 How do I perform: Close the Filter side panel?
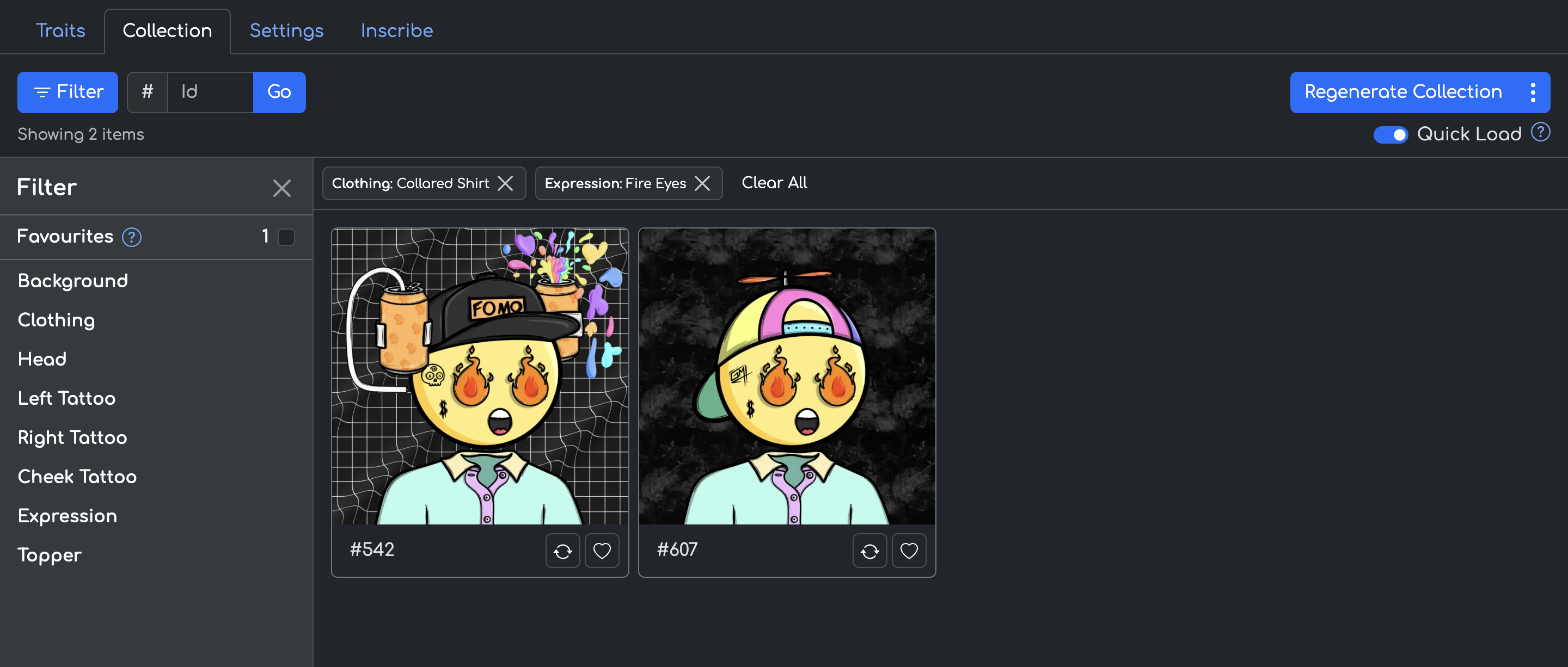[x=281, y=188]
